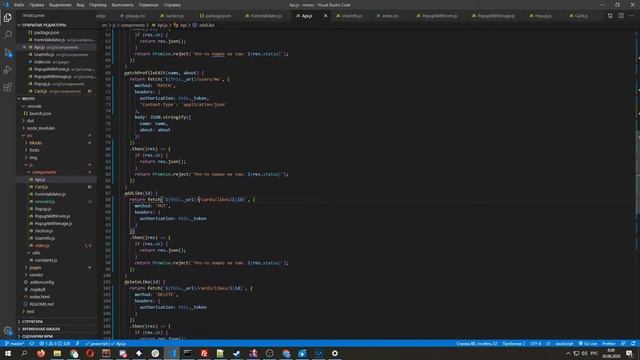Open the Выделение menu

click(60, 5)
